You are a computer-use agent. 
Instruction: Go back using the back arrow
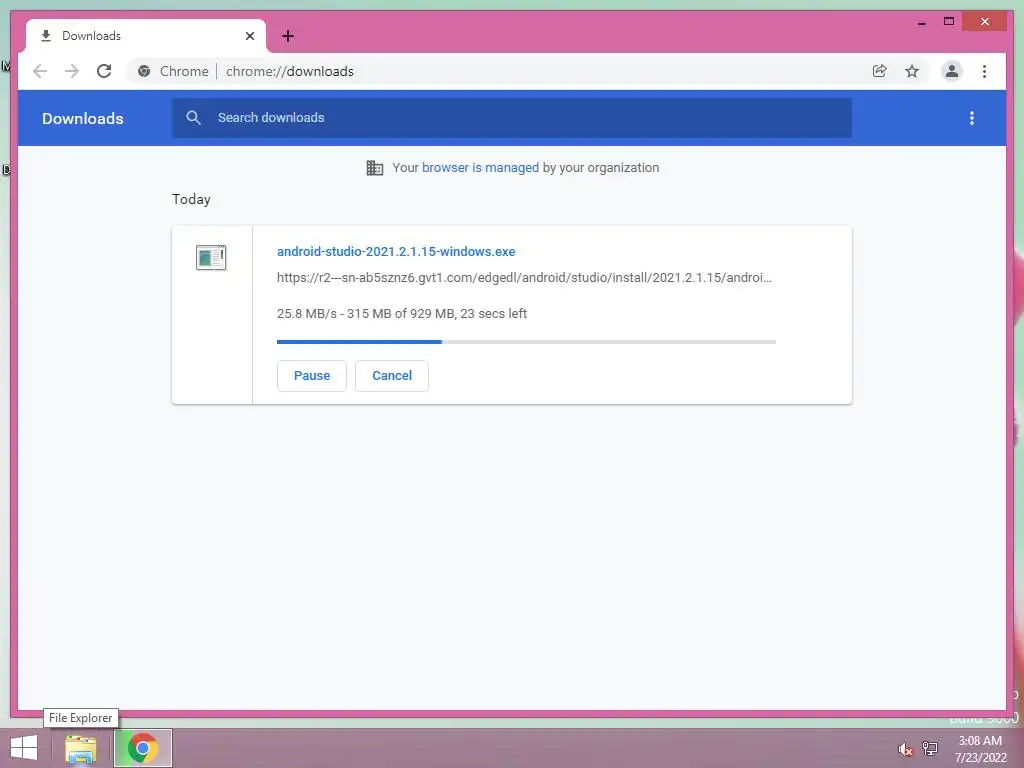pos(40,71)
